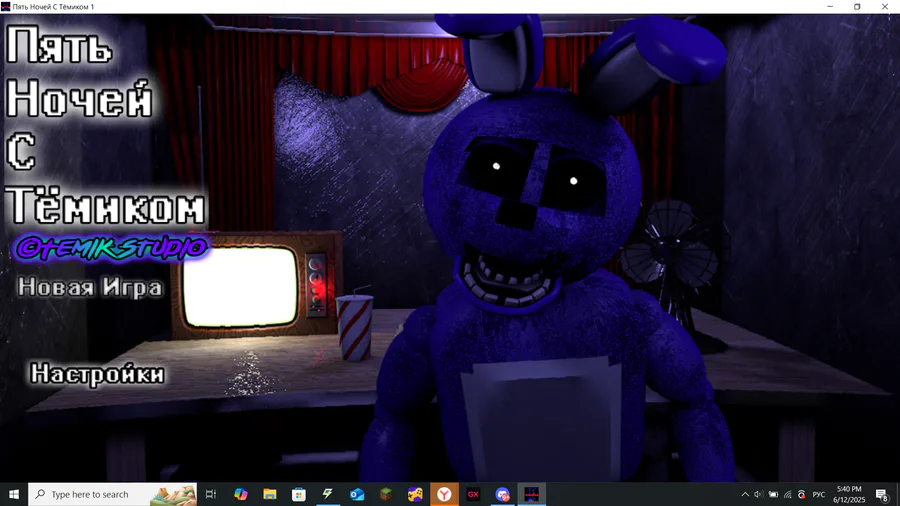
Task: Open the notification center with 8 alerts
Action: (x=882, y=495)
